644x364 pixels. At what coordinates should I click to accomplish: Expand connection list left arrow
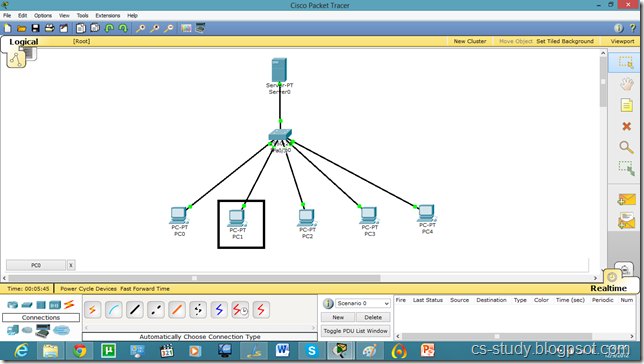point(86,328)
